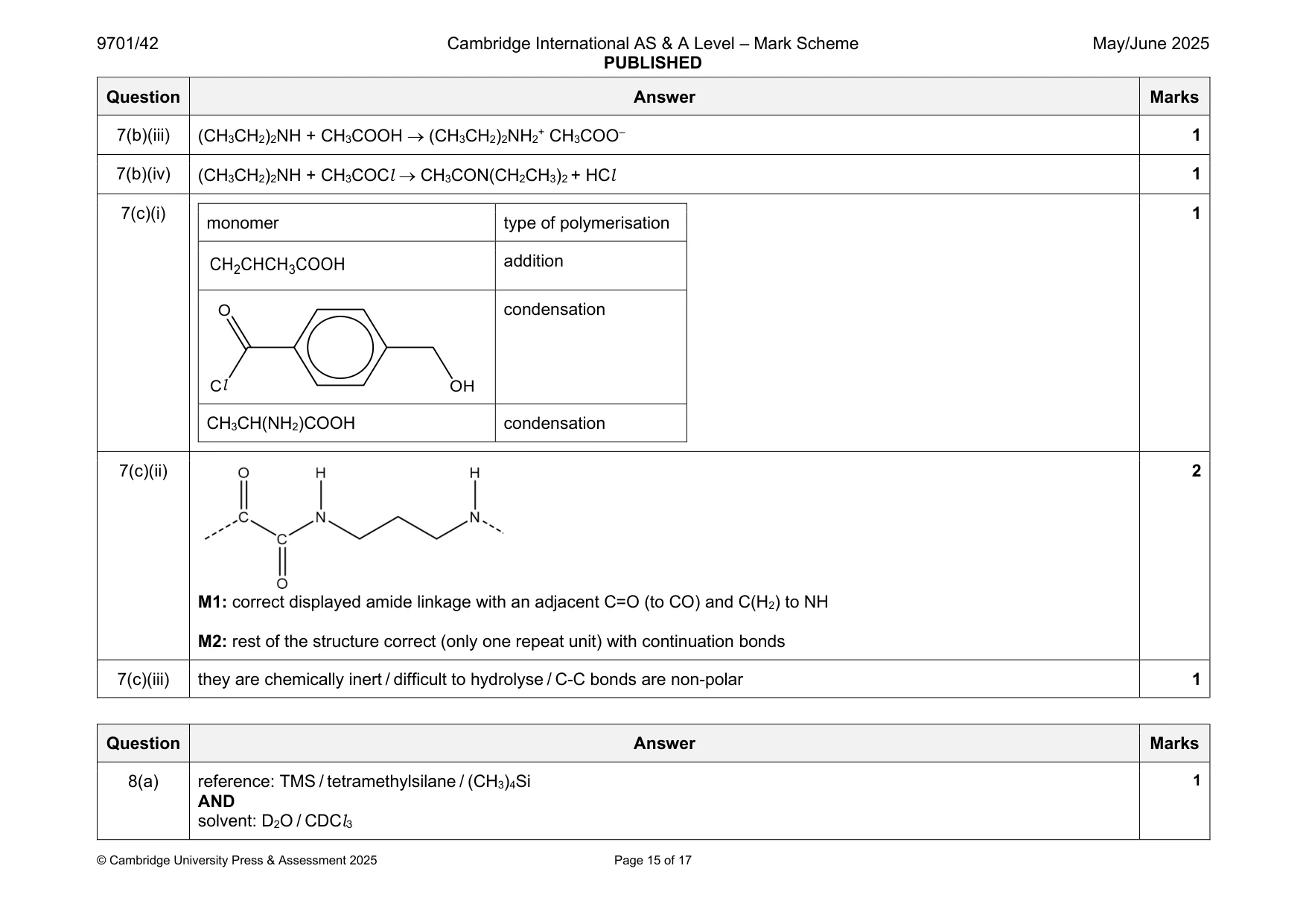Select question number 8(a)
1306x924 pixels.
[143, 782]
